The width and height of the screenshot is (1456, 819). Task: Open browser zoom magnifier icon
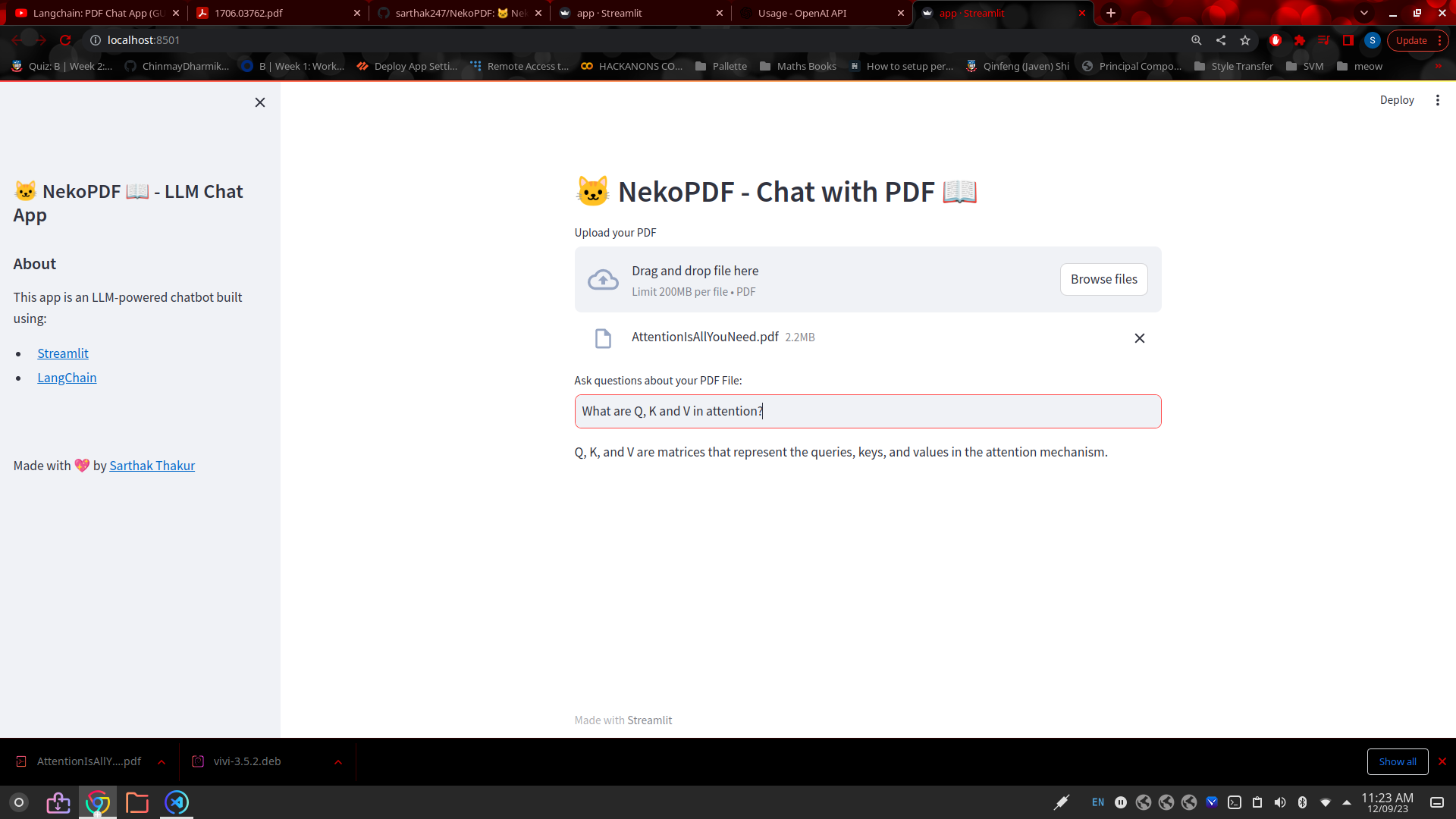[1197, 41]
